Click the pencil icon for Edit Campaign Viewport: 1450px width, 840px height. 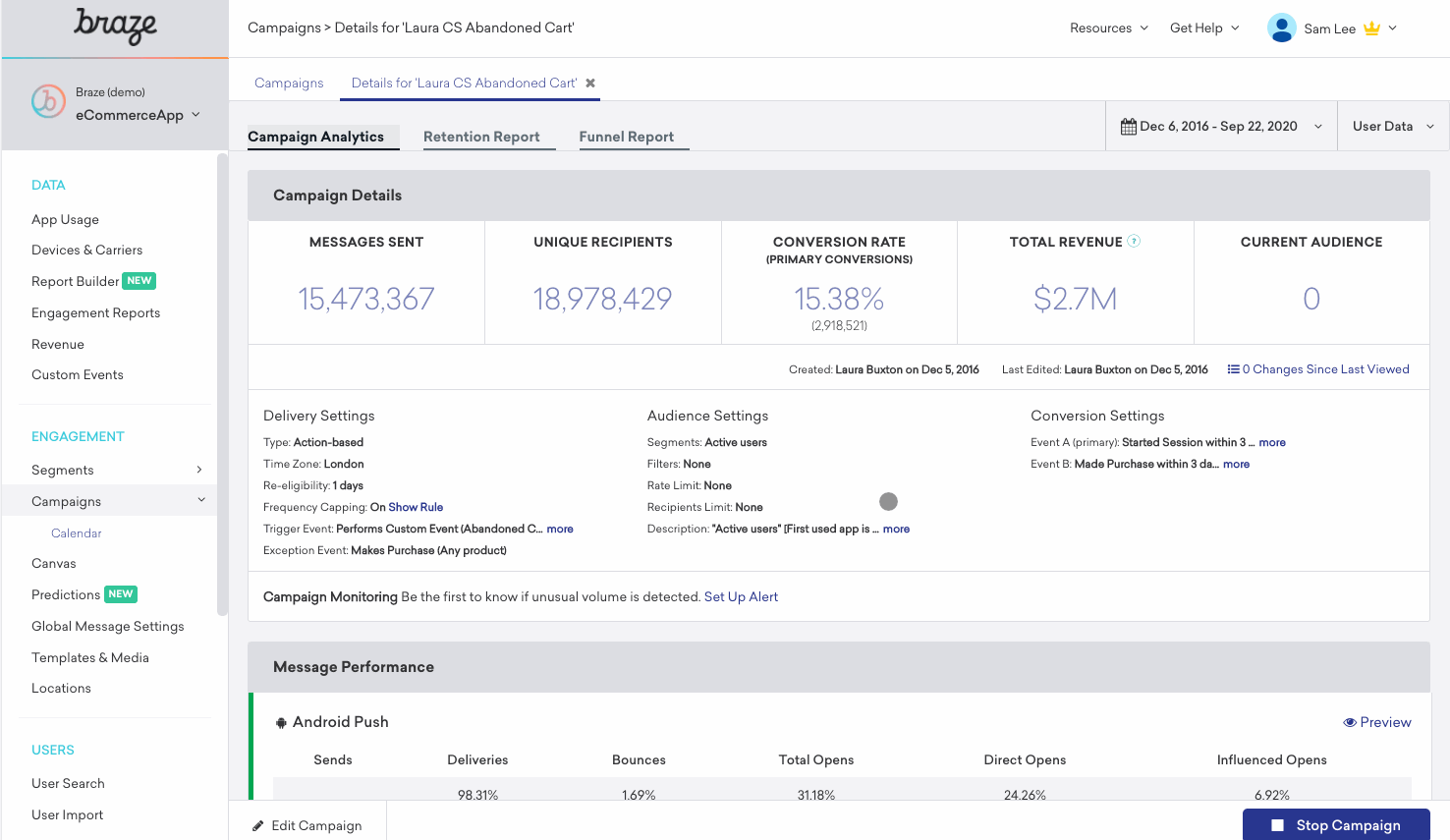coord(258,826)
